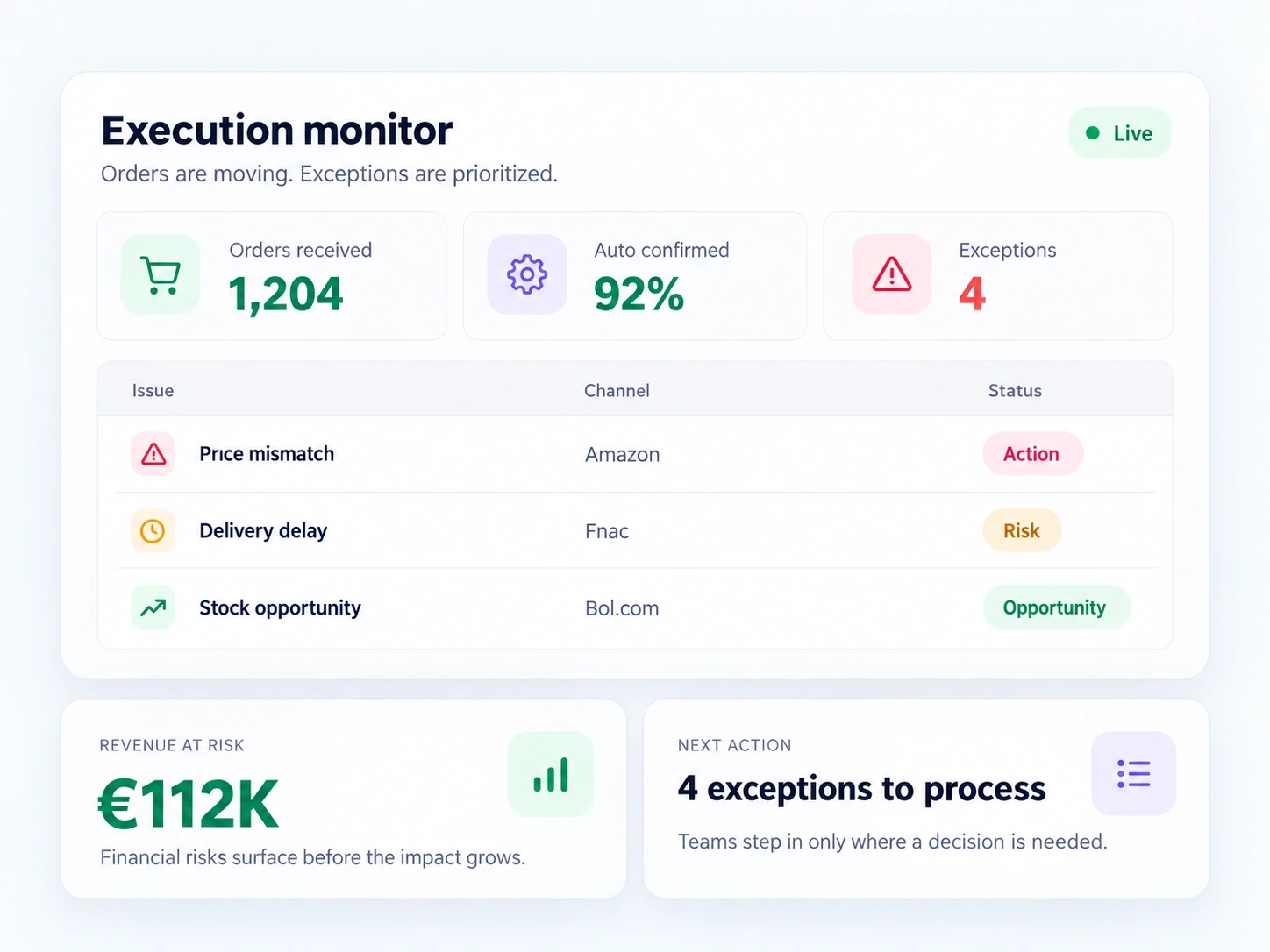Click the Action status pill
The image size is (1270, 952).
pyautogui.click(x=1032, y=454)
